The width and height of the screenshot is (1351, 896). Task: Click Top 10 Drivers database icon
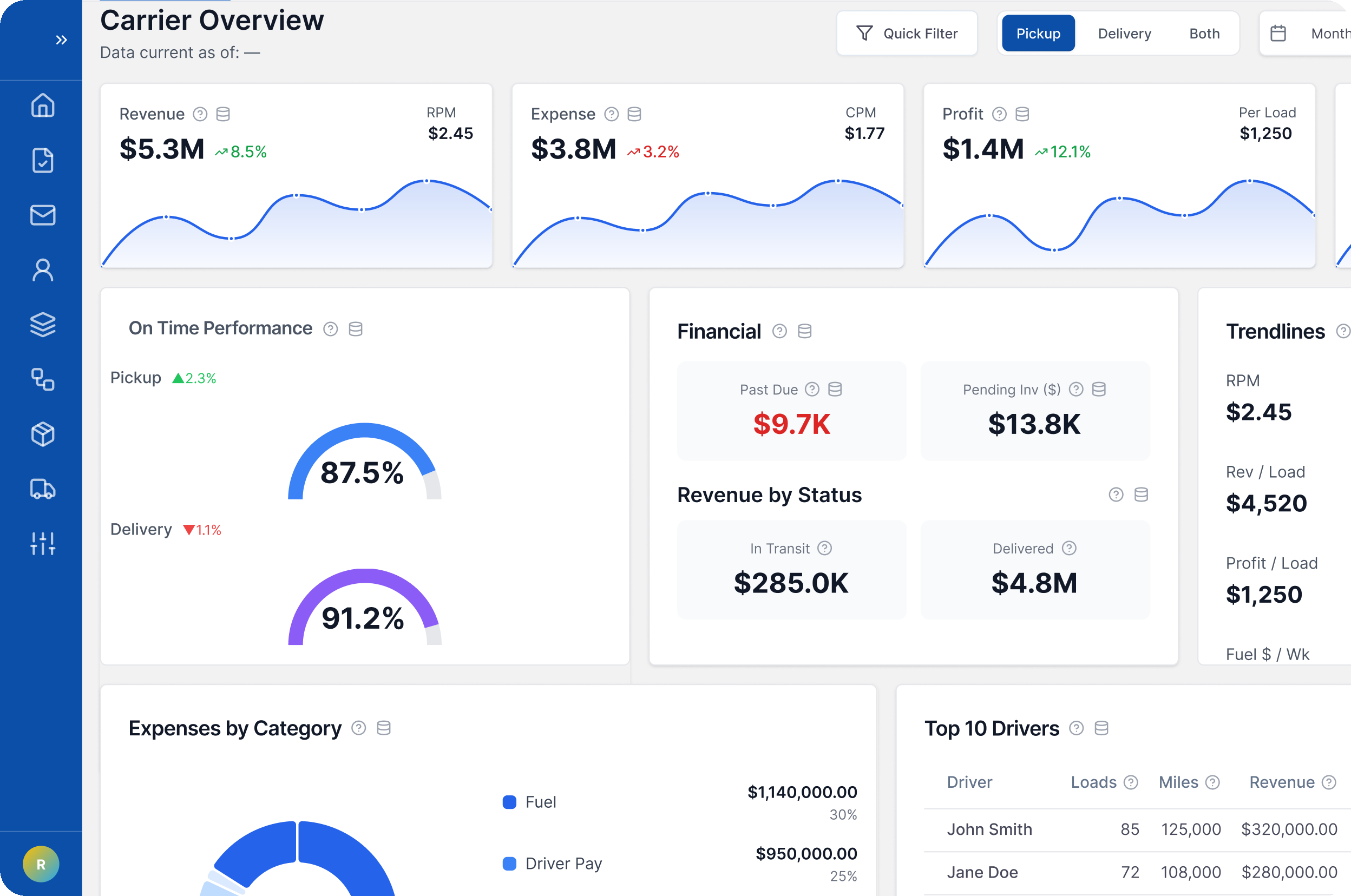pos(1101,729)
